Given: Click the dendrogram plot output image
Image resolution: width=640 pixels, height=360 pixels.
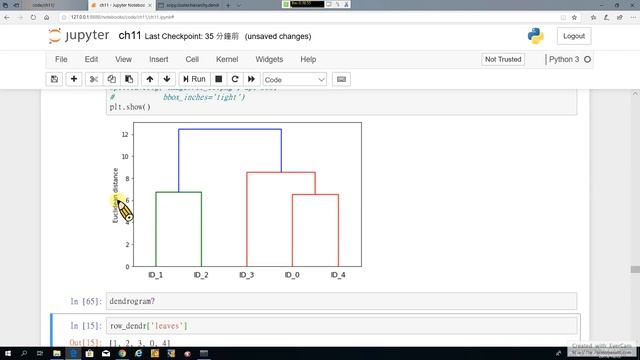Looking at the screenshot, I should click(x=236, y=201).
